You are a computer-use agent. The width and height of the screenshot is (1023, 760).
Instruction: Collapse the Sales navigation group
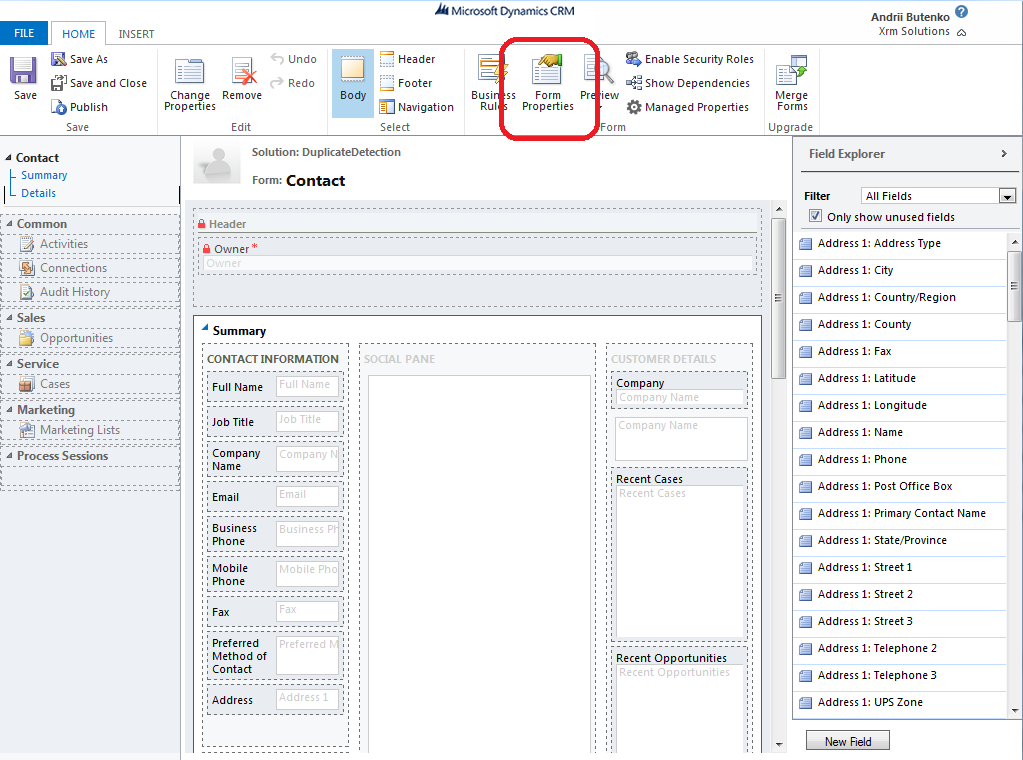tap(9, 317)
